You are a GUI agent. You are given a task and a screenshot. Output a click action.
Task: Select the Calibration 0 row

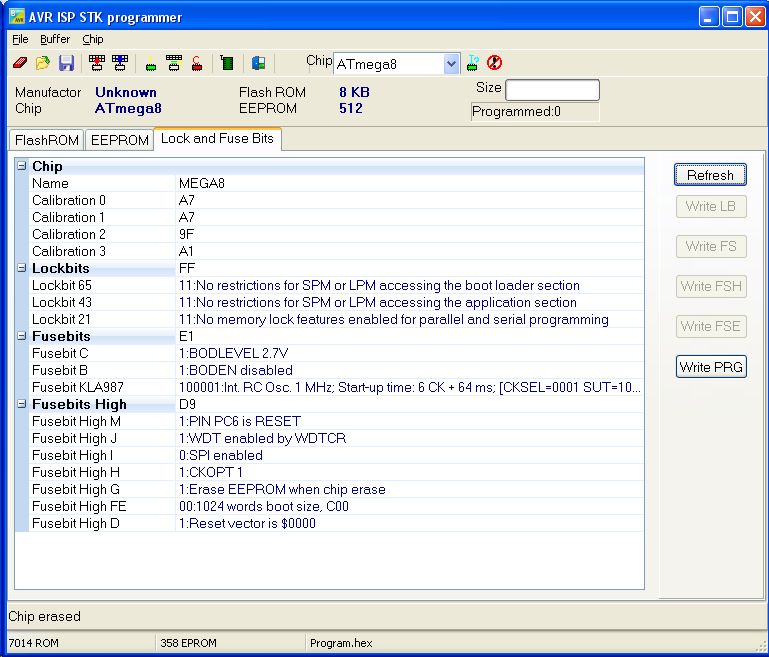[336, 200]
